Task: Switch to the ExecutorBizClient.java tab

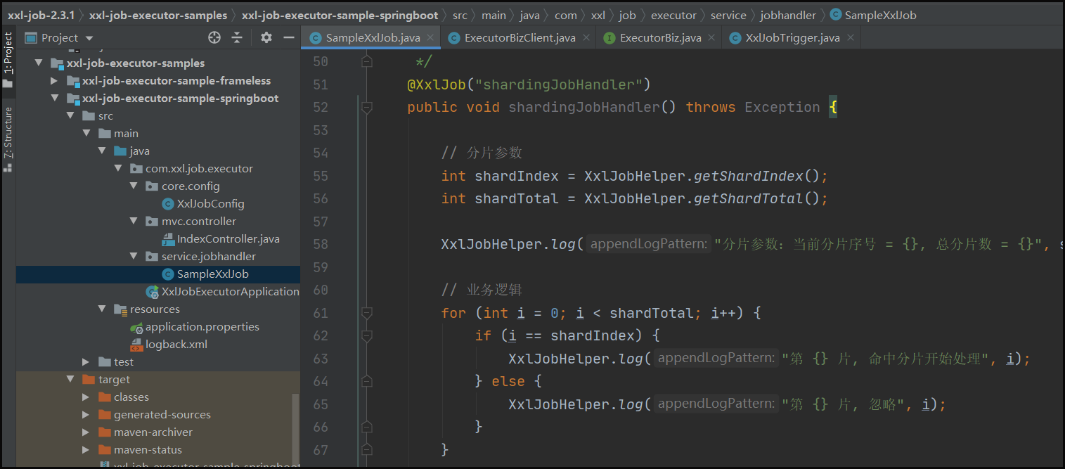Action: 520,38
